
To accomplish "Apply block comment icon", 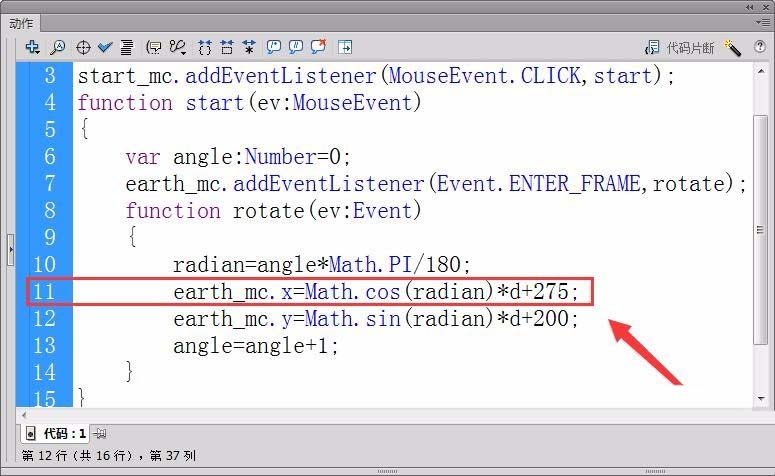I will coord(273,47).
